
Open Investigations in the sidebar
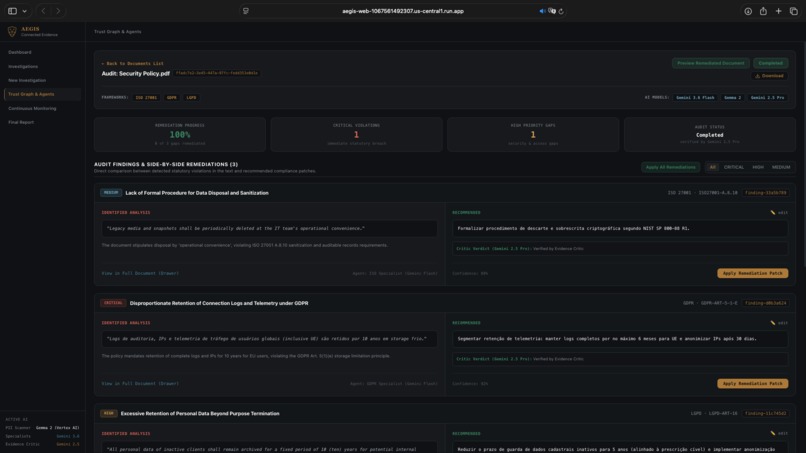coord(23,66)
